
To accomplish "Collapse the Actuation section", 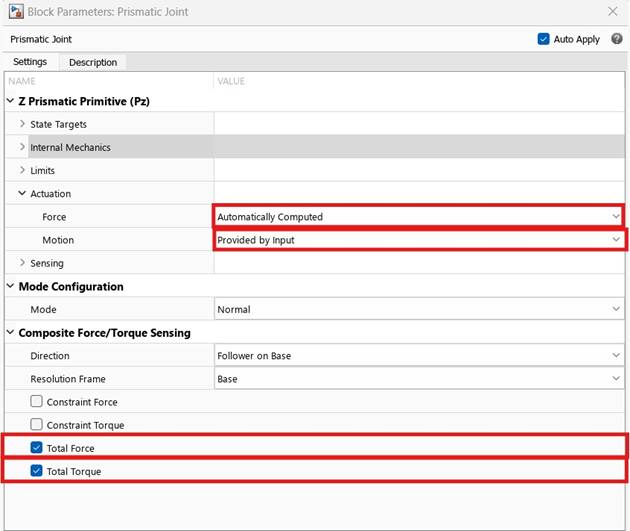I will click(22, 194).
